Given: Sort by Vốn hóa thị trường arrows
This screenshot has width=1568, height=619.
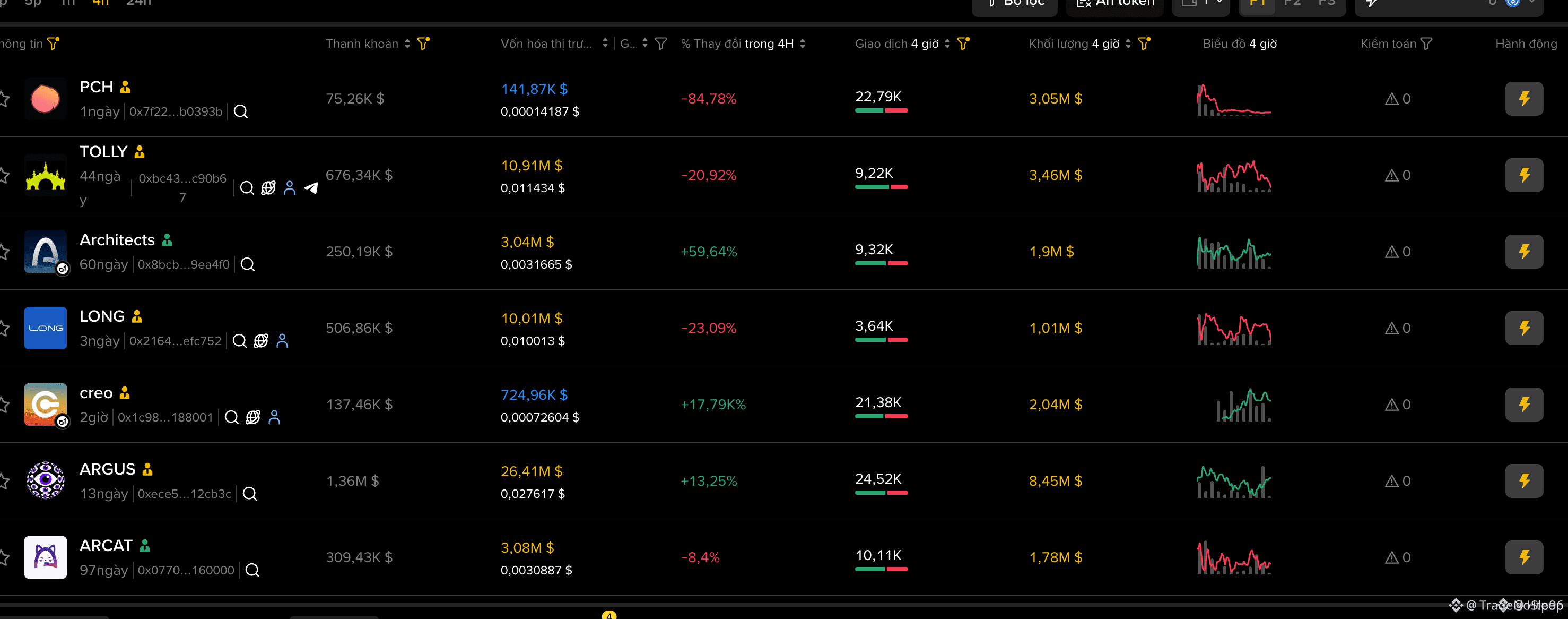Looking at the screenshot, I should [x=605, y=43].
